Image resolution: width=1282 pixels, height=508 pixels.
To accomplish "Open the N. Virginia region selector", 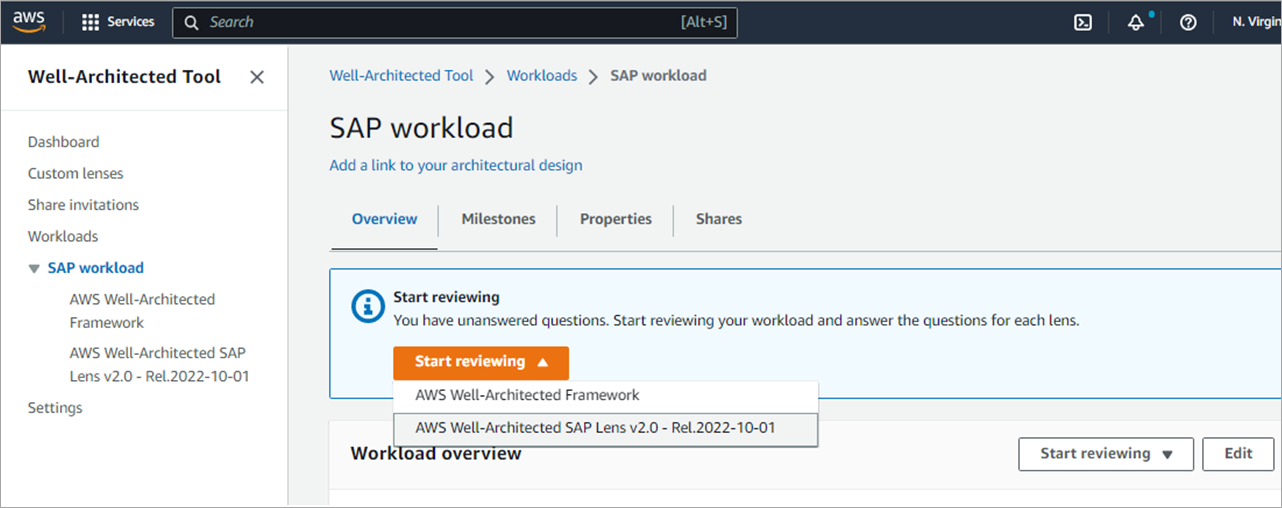I will 1256,22.
